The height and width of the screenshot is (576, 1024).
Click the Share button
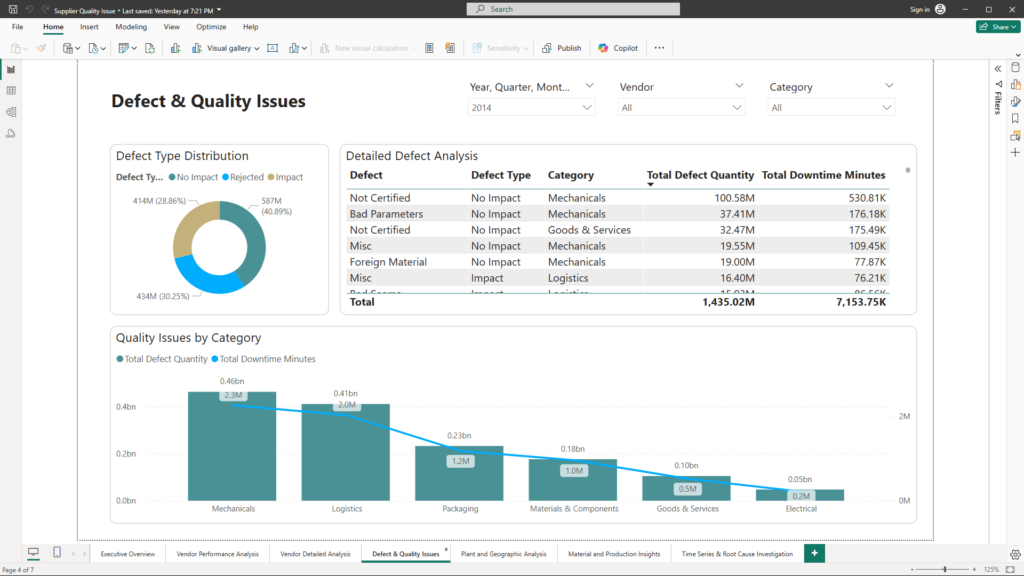[997, 27]
